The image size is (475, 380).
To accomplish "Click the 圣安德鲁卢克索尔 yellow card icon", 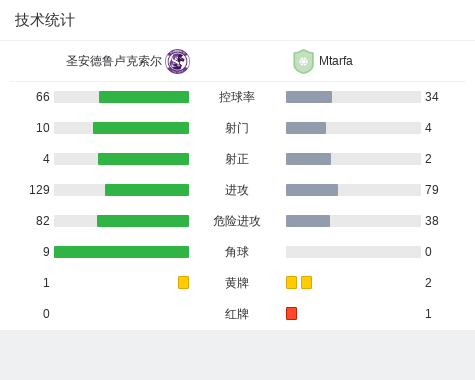I will pyautogui.click(x=183, y=282).
